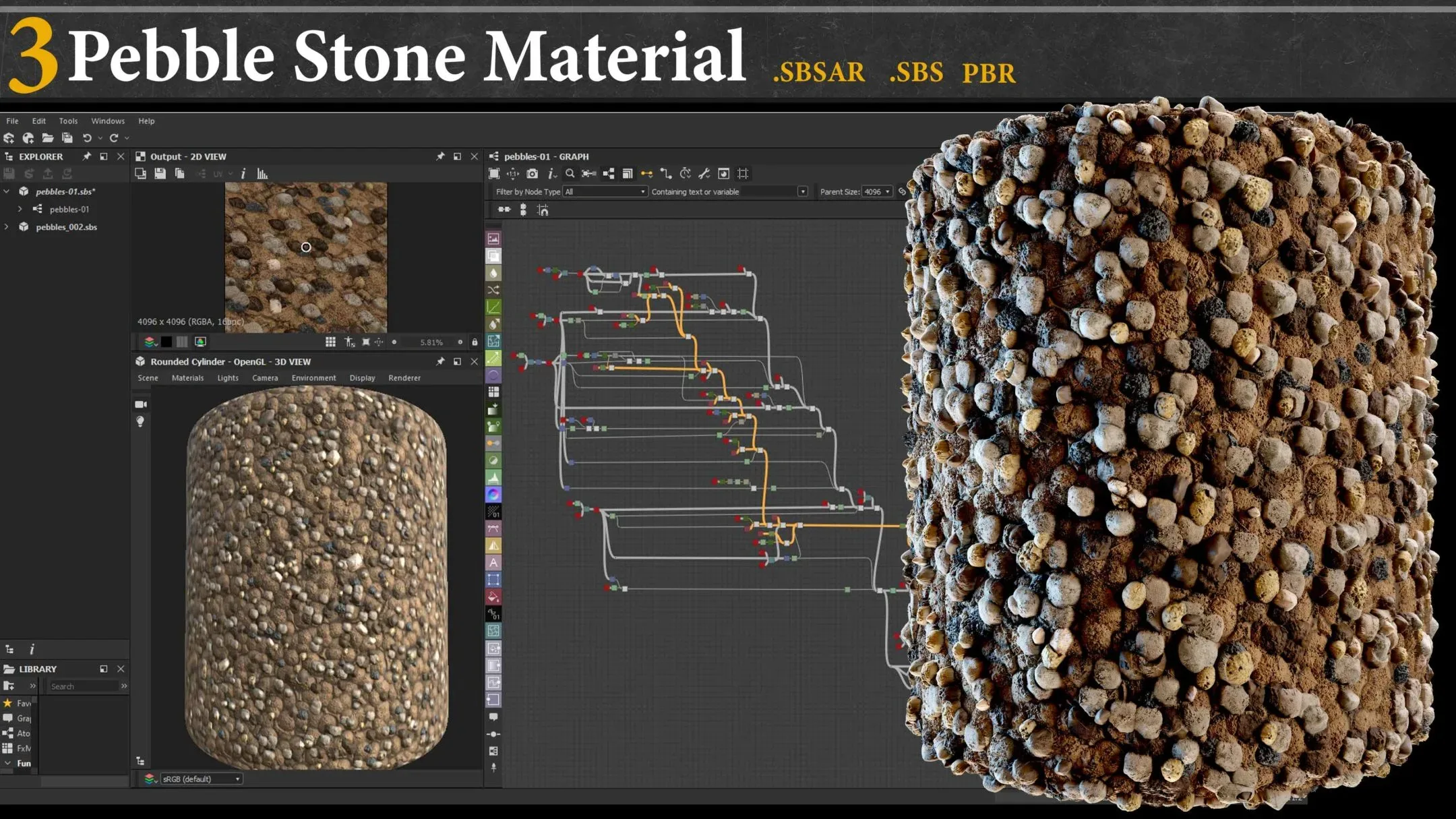
Task: Open the Lights menu in 3D View
Action: (228, 378)
